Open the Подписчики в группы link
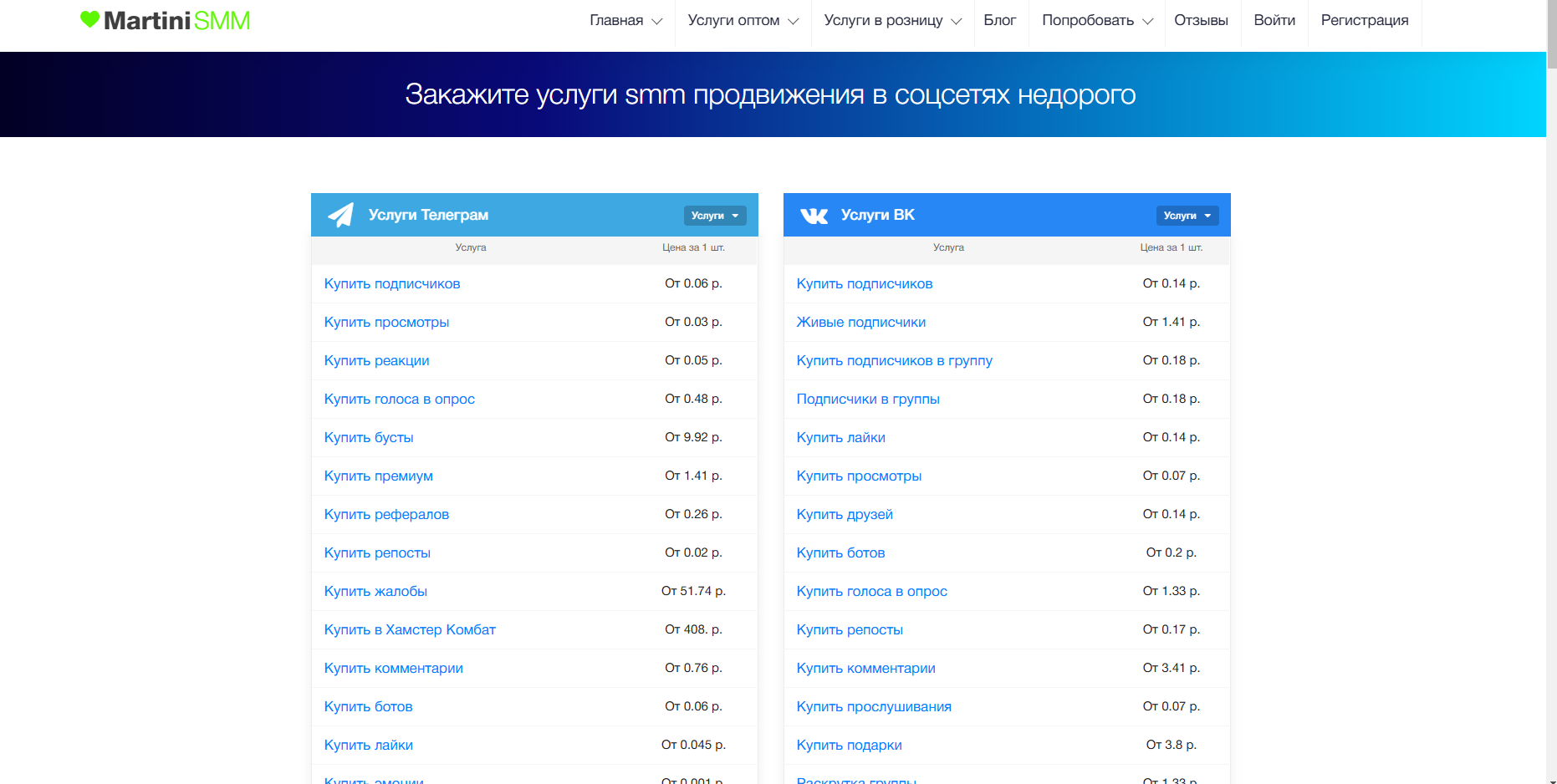Screen dimensions: 1557x784 pos(868,400)
